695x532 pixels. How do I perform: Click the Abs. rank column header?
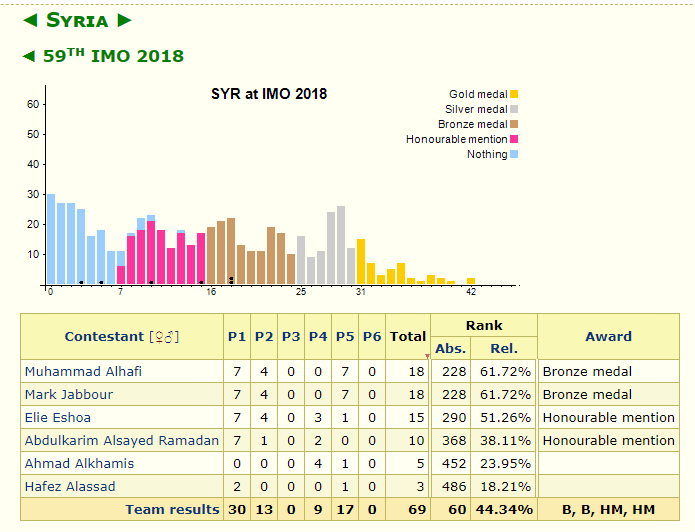451,348
